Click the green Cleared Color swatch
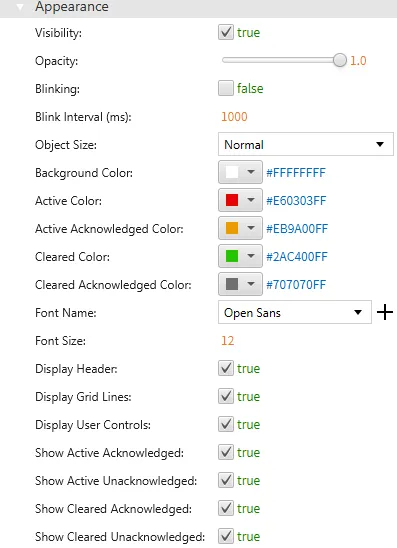Image resolution: width=397 pixels, height=548 pixels. click(232, 256)
